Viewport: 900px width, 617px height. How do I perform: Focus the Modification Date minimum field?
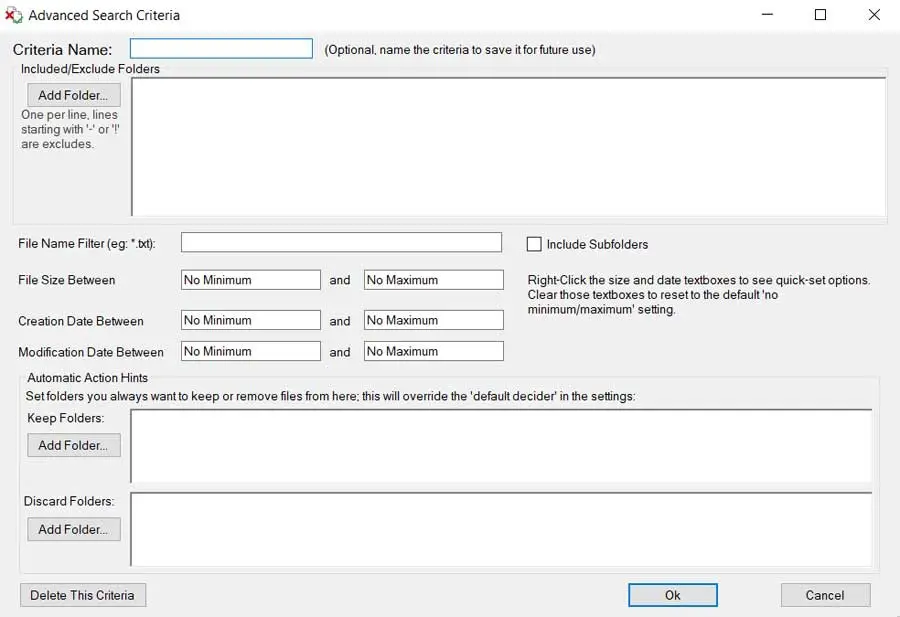pos(251,351)
